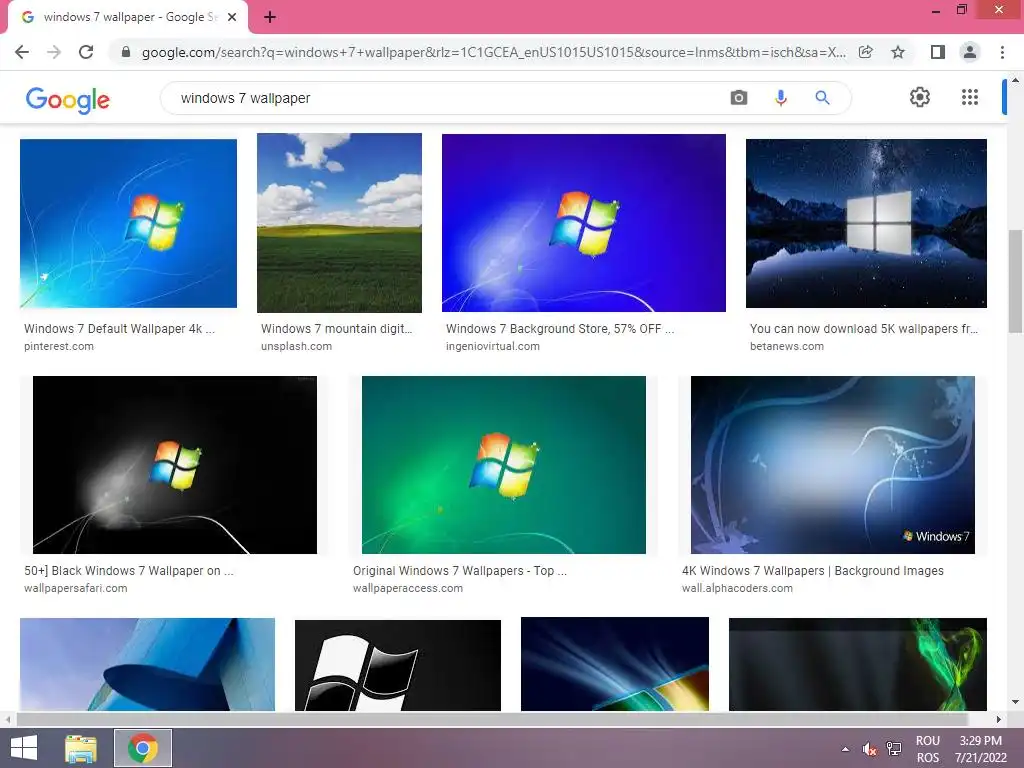Start voice search with the microphone

coord(780,98)
